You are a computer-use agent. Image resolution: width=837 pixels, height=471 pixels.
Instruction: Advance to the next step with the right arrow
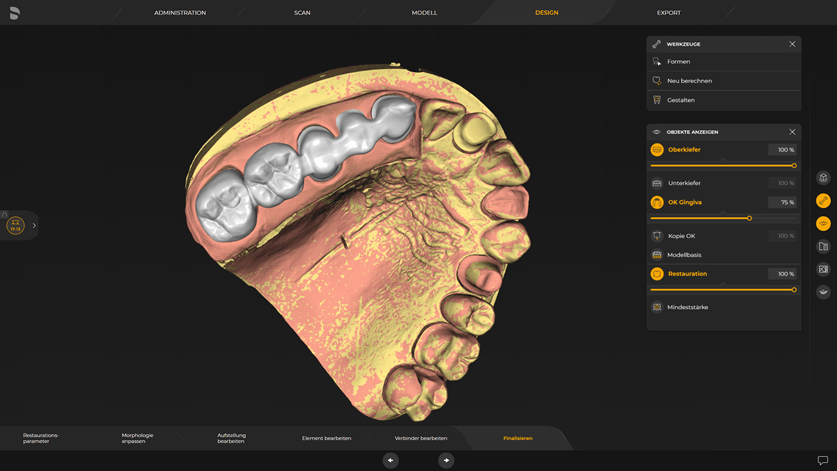click(446, 460)
